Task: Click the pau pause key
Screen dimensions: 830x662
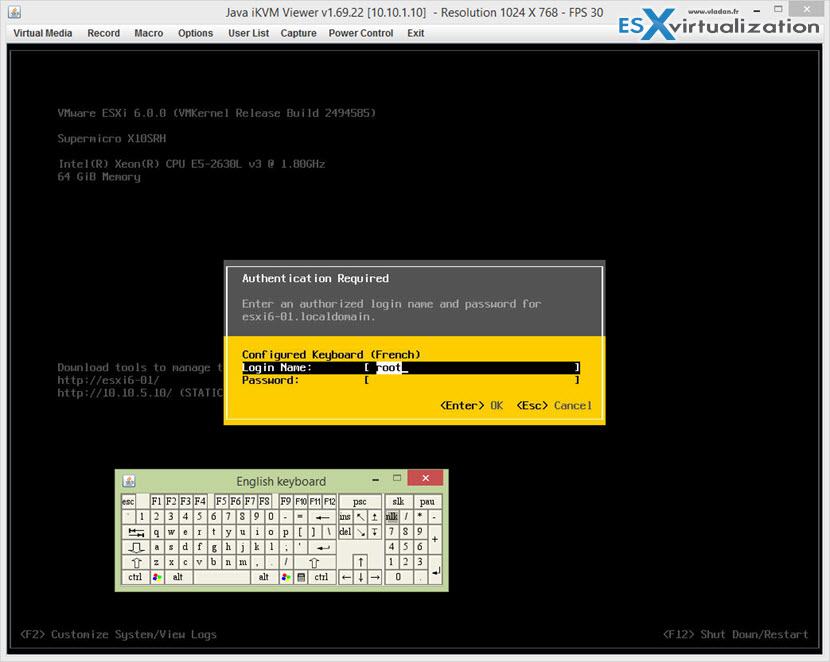Action: click(x=428, y=502)
